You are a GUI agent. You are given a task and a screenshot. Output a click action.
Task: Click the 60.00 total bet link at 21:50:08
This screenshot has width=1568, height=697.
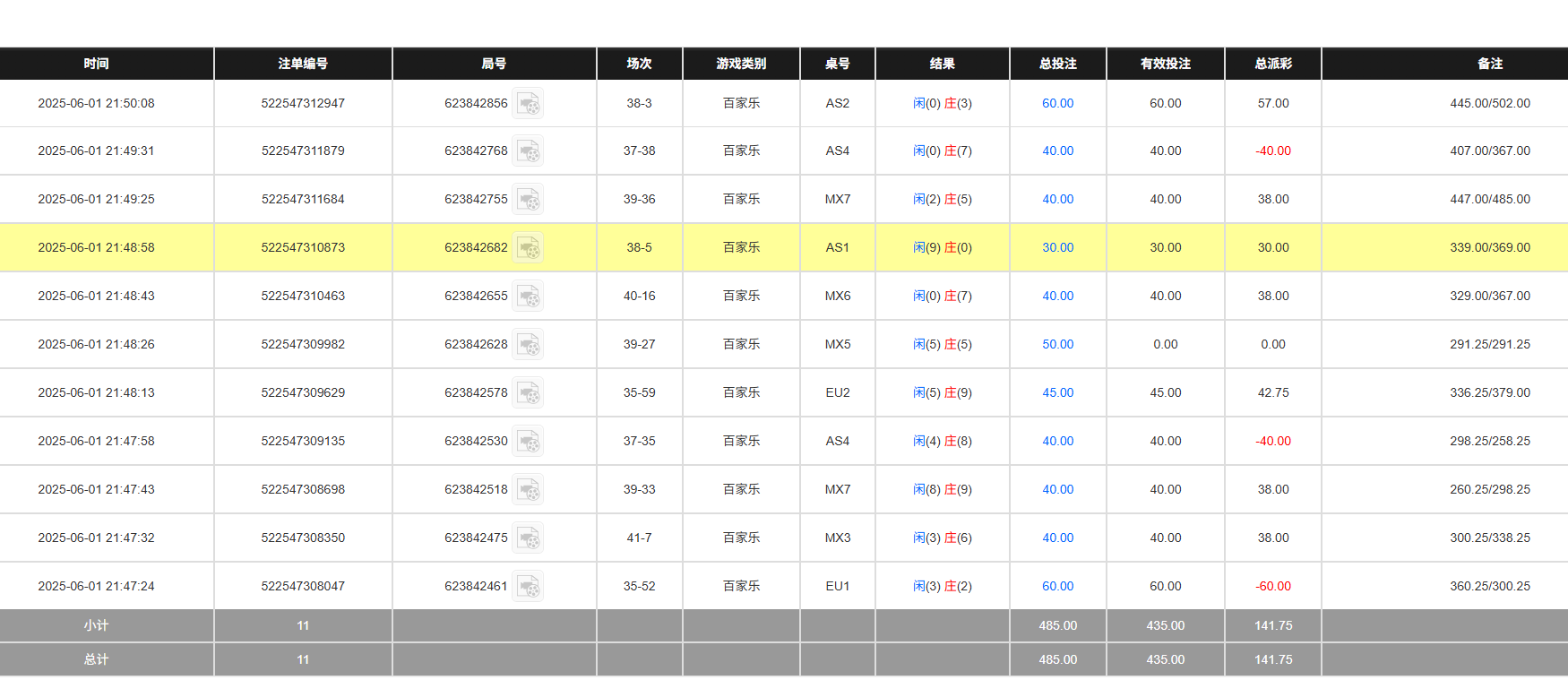[x=1057, y=104]
